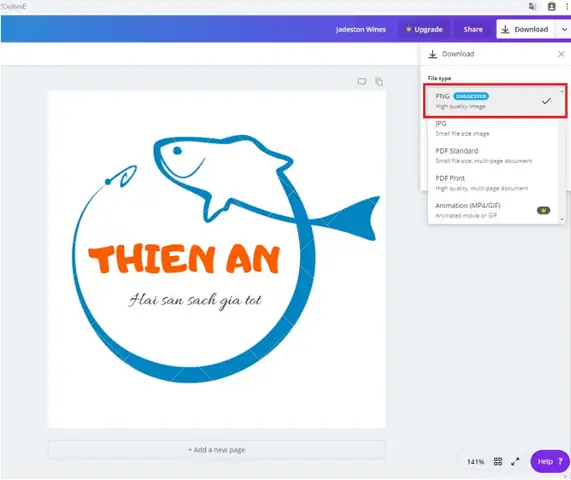The image size is (571, 480).
Task: Enter fullscreen presentation mode
Action: click(x=515, y=461)
